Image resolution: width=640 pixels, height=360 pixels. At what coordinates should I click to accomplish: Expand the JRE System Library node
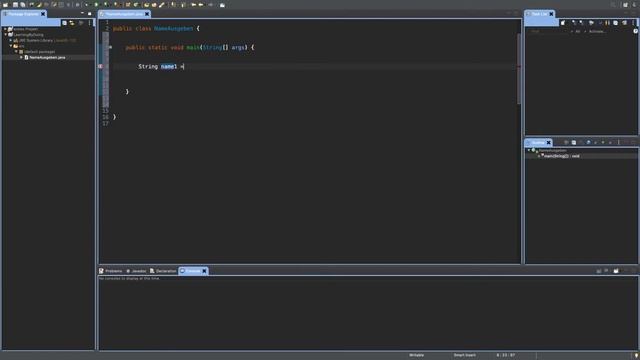(x=11, y=40)
